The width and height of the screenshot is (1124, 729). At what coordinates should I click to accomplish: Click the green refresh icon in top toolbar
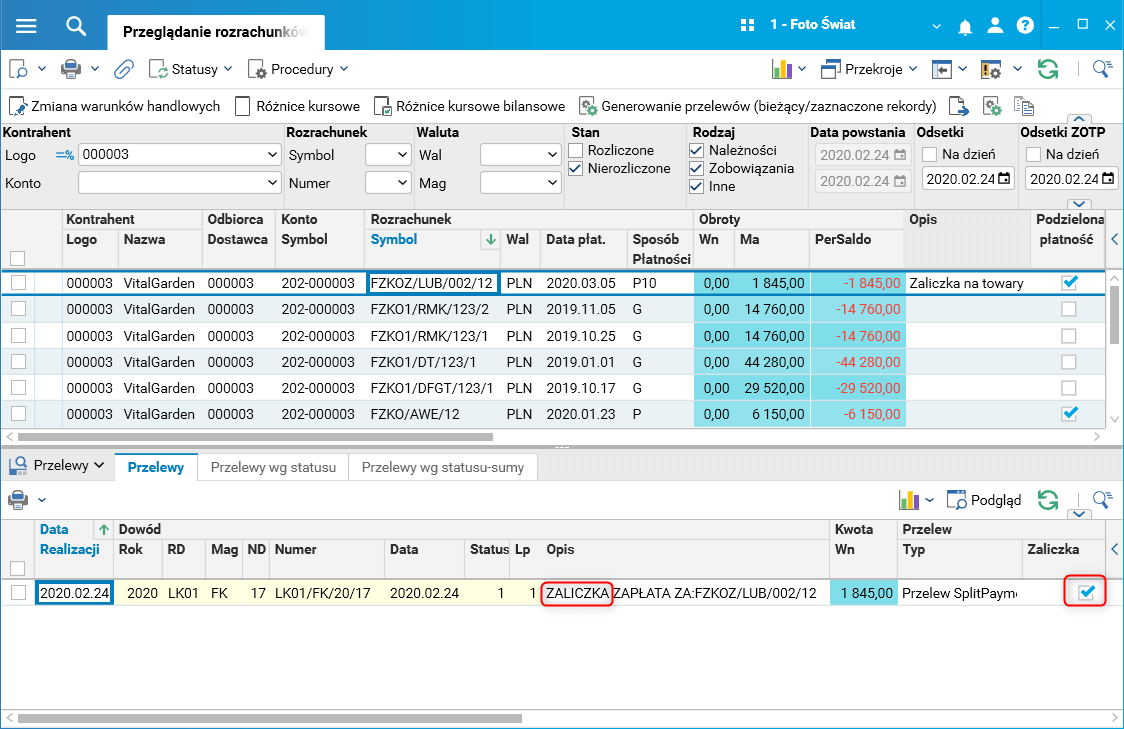(1047, 69)
